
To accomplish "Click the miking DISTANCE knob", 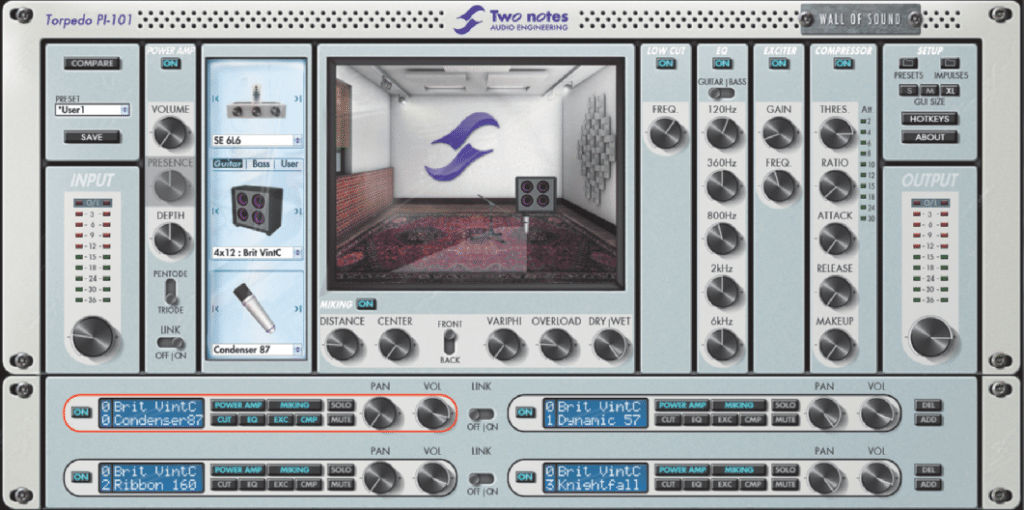I will click(342, 345).
